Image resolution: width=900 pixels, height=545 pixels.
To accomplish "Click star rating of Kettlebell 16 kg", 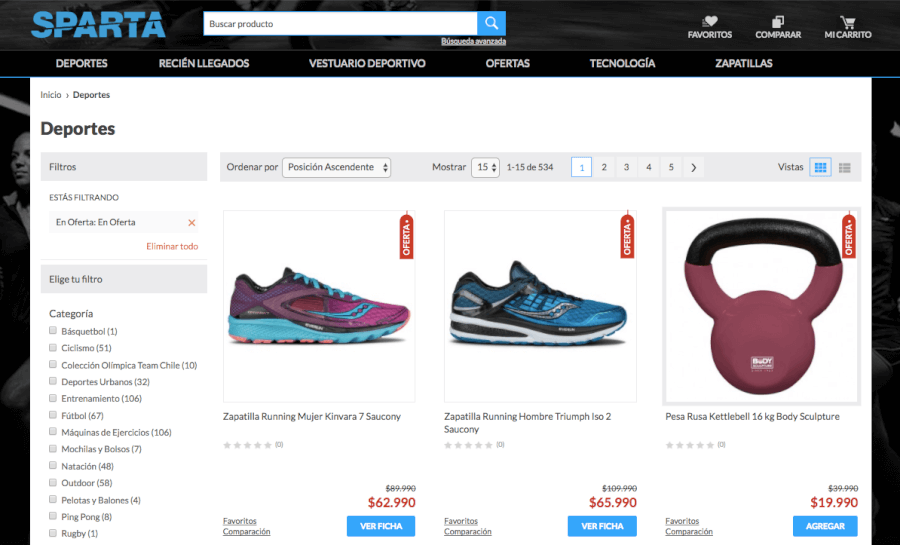I will [690, 445].
